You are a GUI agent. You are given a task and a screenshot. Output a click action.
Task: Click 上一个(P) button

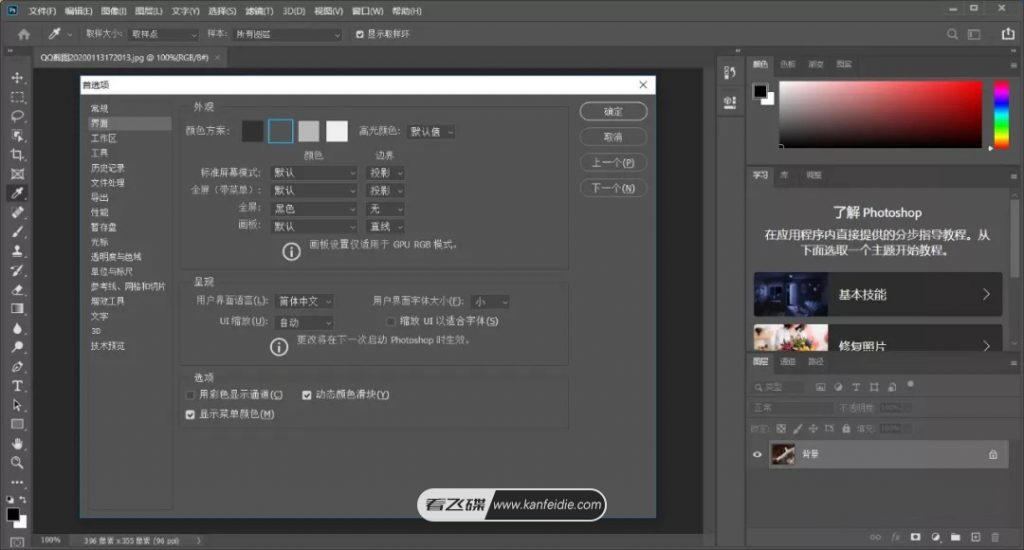[x=613, y=163]
